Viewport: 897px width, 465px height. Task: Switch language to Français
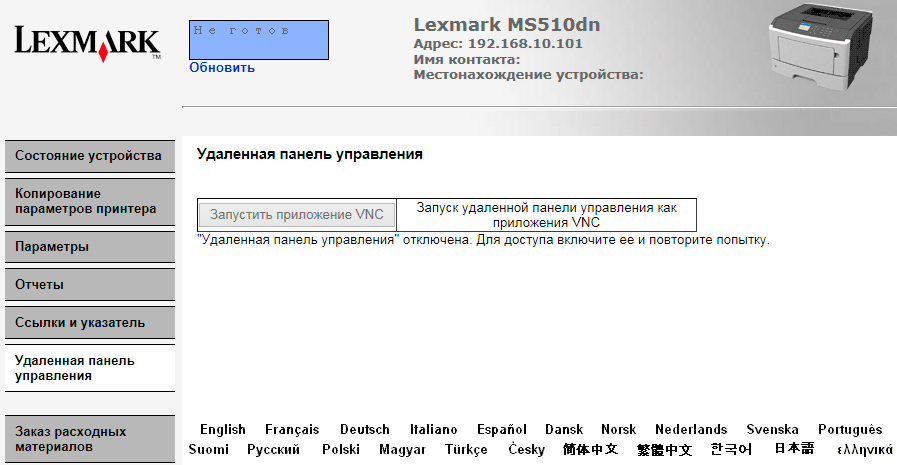click(x=292, y=430)
